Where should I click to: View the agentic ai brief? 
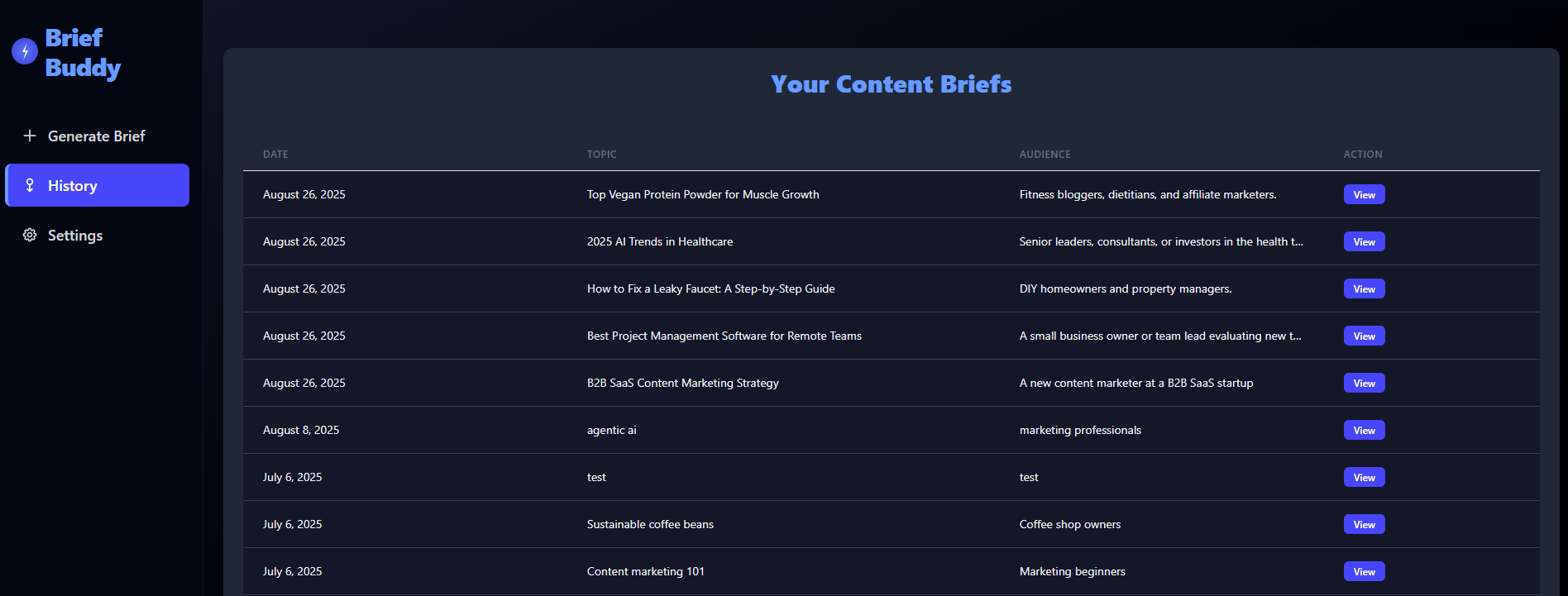tap(1364, 430)
